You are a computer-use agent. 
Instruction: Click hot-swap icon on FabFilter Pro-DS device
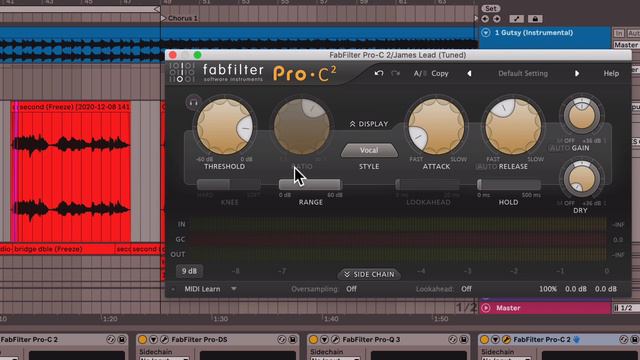click(282, 340)
